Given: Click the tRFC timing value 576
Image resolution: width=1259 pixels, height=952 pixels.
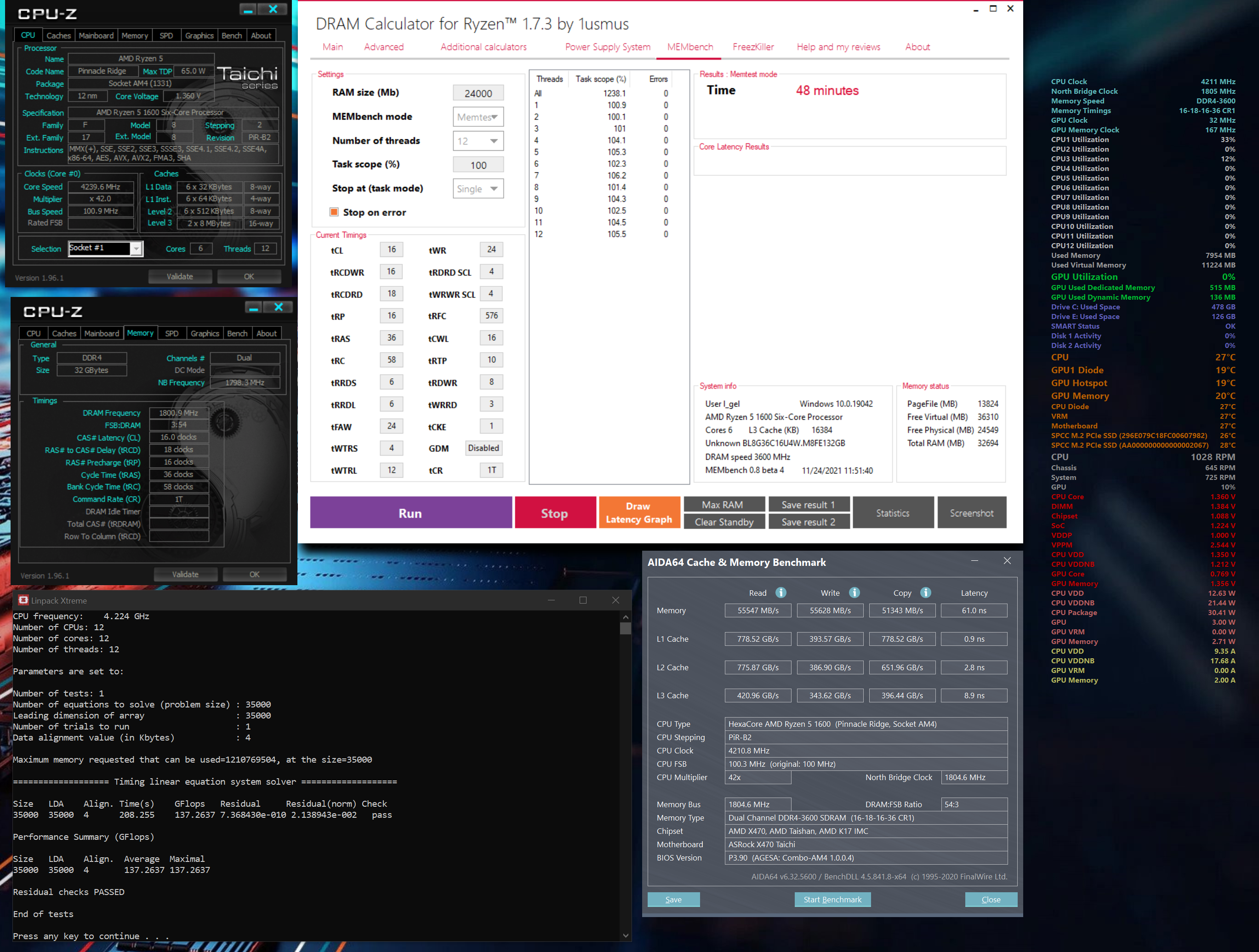Looking at the screenshot, I should coord(491,315).
